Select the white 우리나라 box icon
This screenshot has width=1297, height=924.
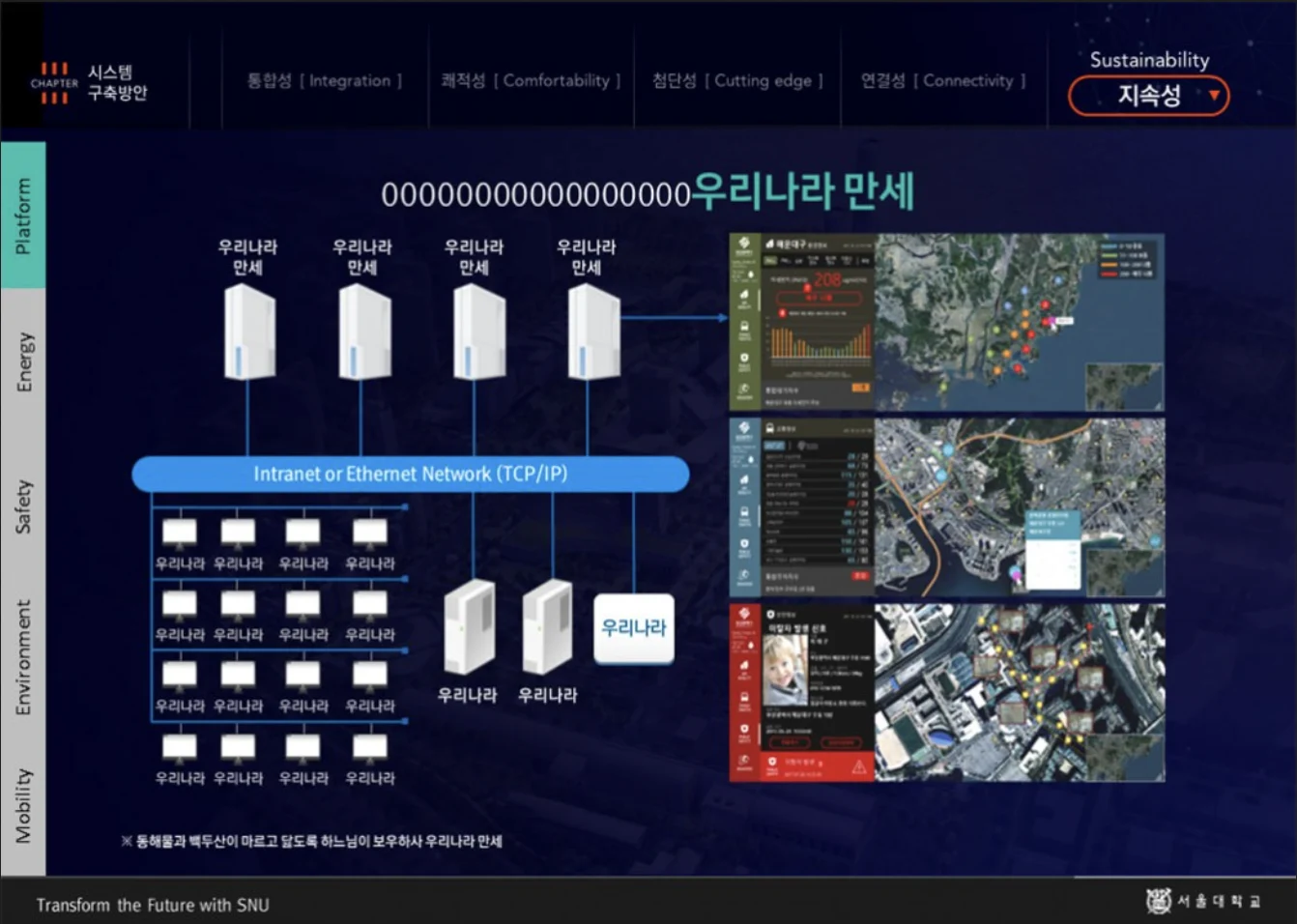point(633,628)
